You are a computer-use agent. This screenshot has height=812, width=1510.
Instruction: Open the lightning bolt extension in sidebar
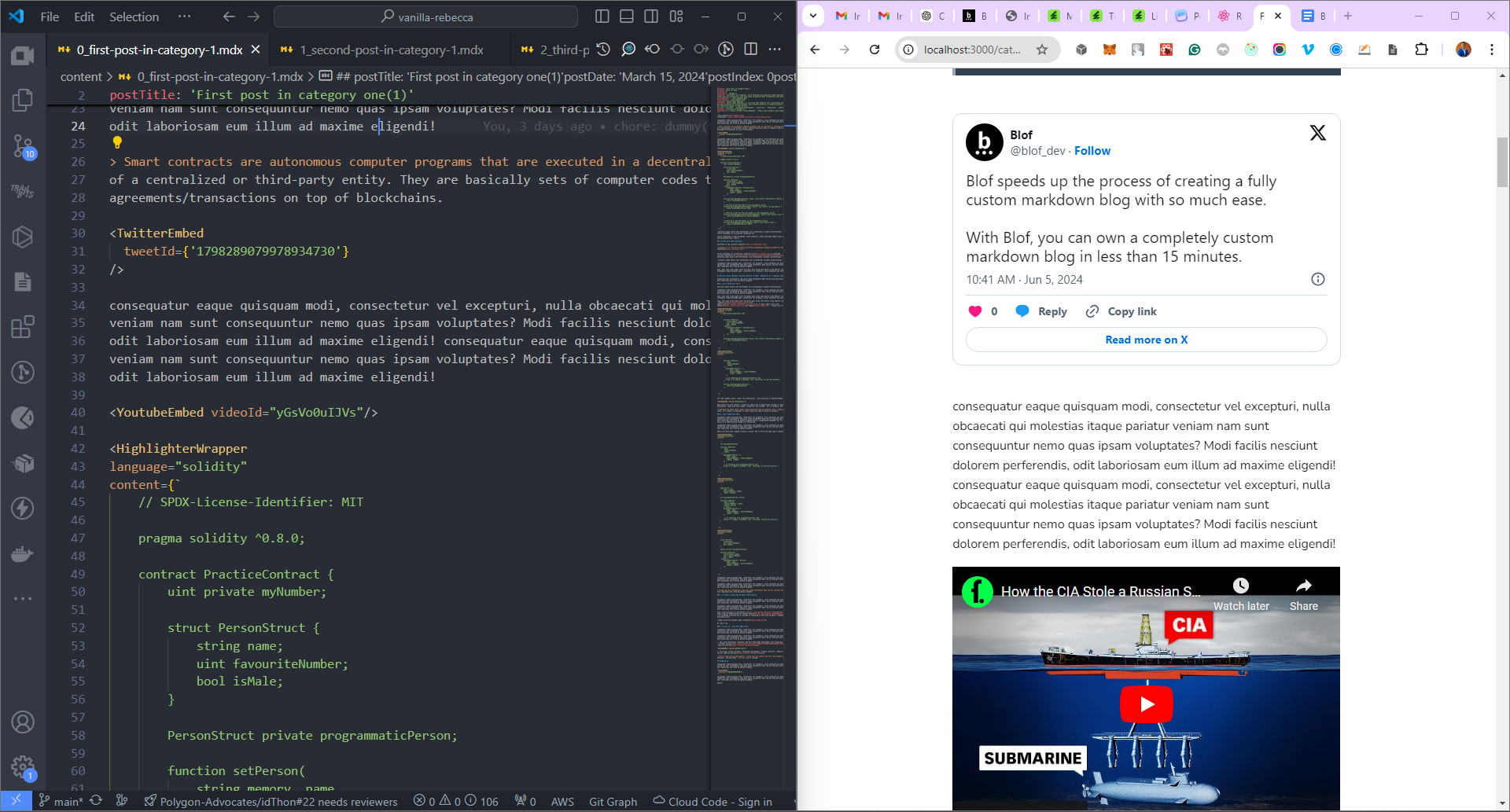point(23,508)
